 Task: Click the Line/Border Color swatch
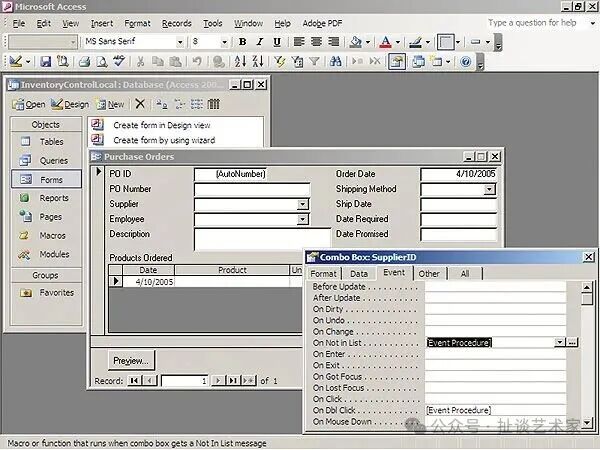(416, 42)
